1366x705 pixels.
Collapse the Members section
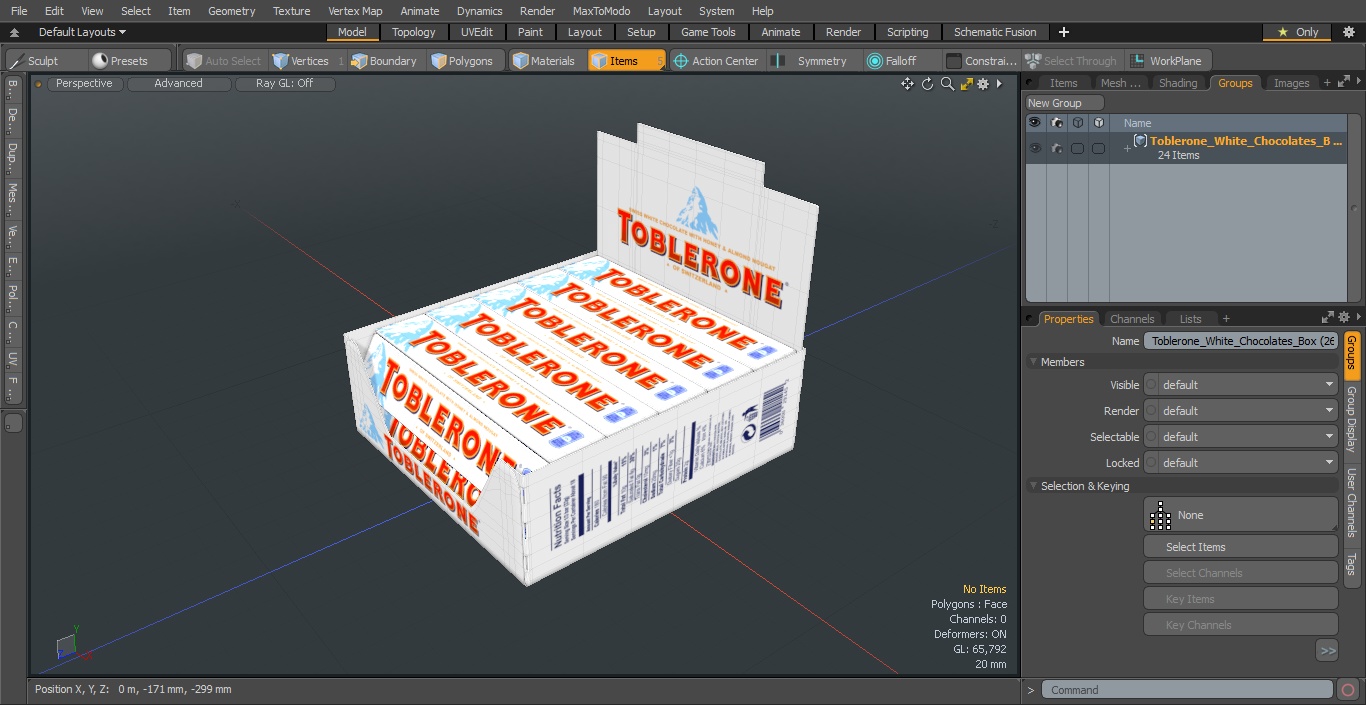click(1033, 362)
